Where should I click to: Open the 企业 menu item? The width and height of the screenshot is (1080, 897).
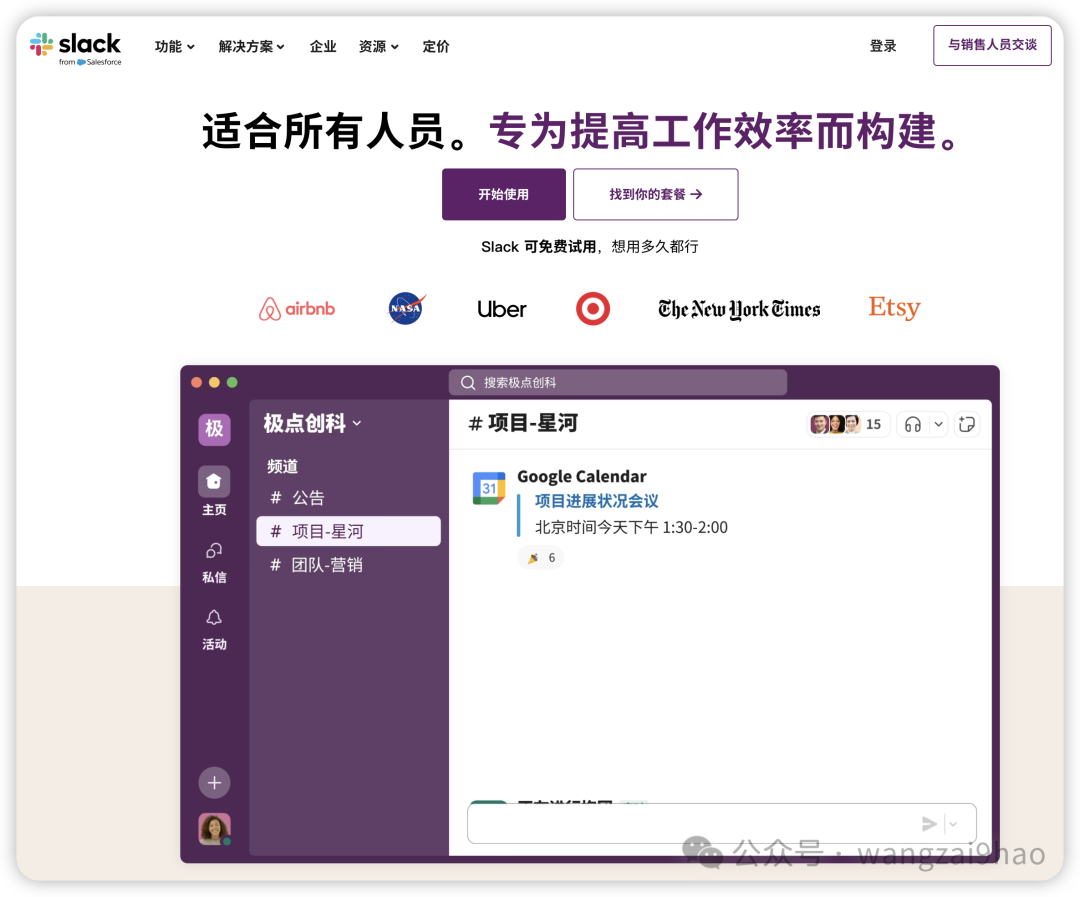tap(323, 46)
